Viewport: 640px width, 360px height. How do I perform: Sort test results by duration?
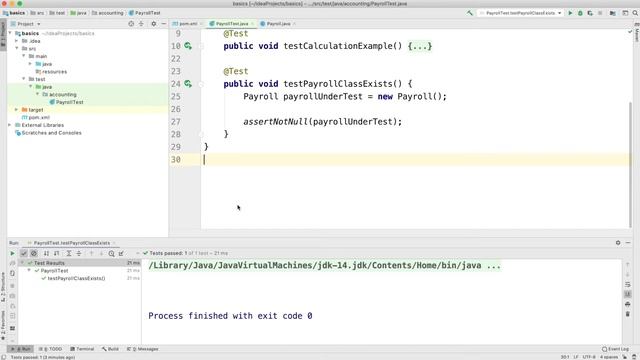[56, 253]
